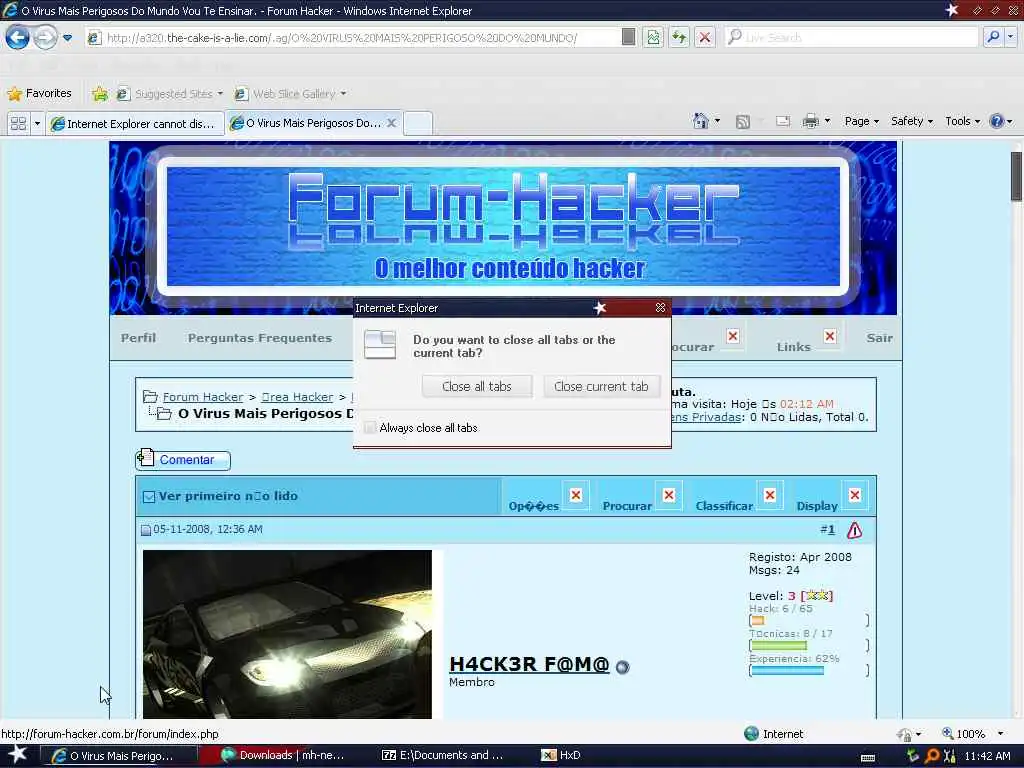Close the O Virus Mais Perigosos tab
The height and width of the screenshot is (768, 1024).
391,123
